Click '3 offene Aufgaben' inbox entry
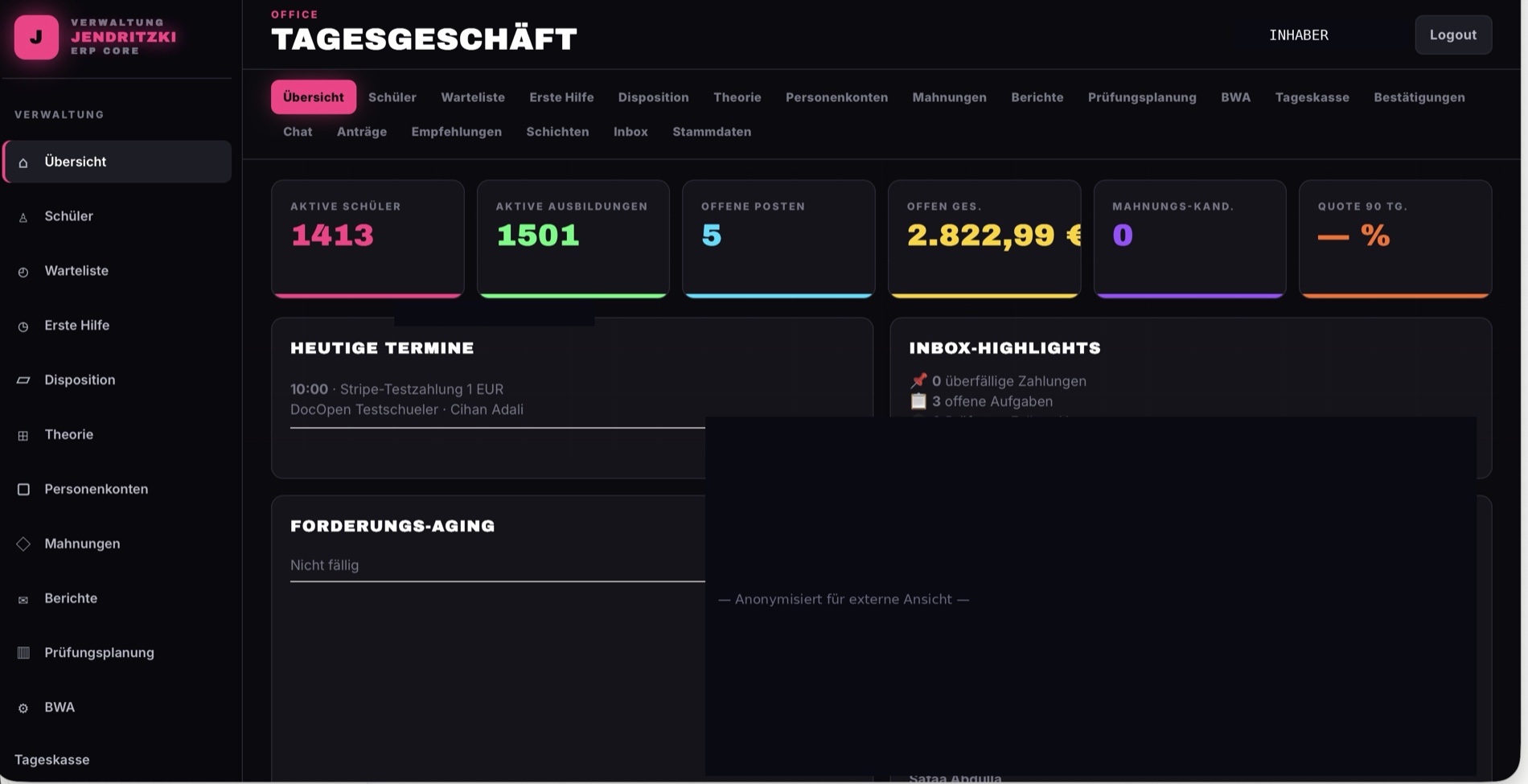Viewport: 1528px width, 784px height. (x=981, y=401)
